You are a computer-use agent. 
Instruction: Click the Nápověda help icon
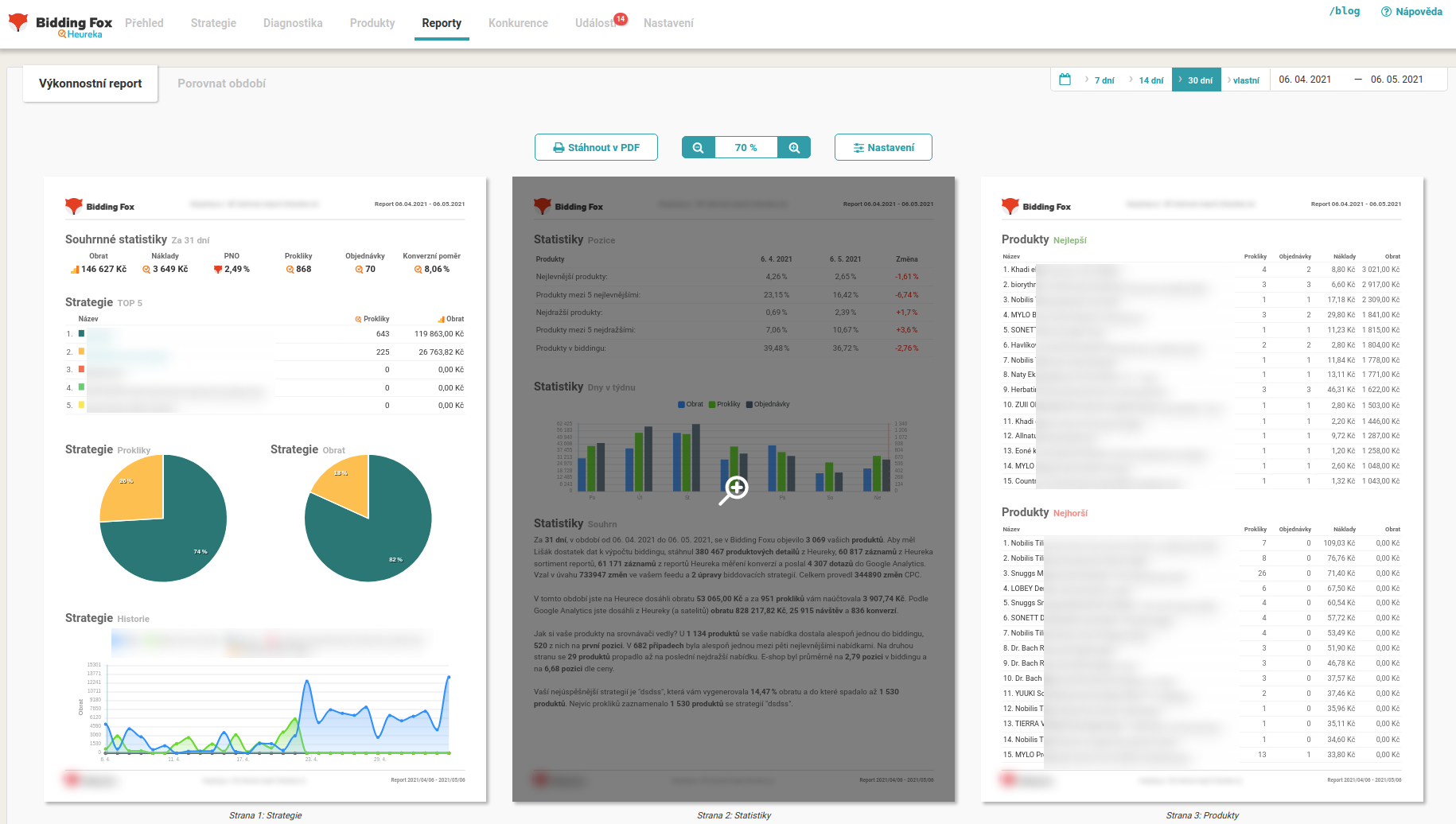tap(1386, 12)
